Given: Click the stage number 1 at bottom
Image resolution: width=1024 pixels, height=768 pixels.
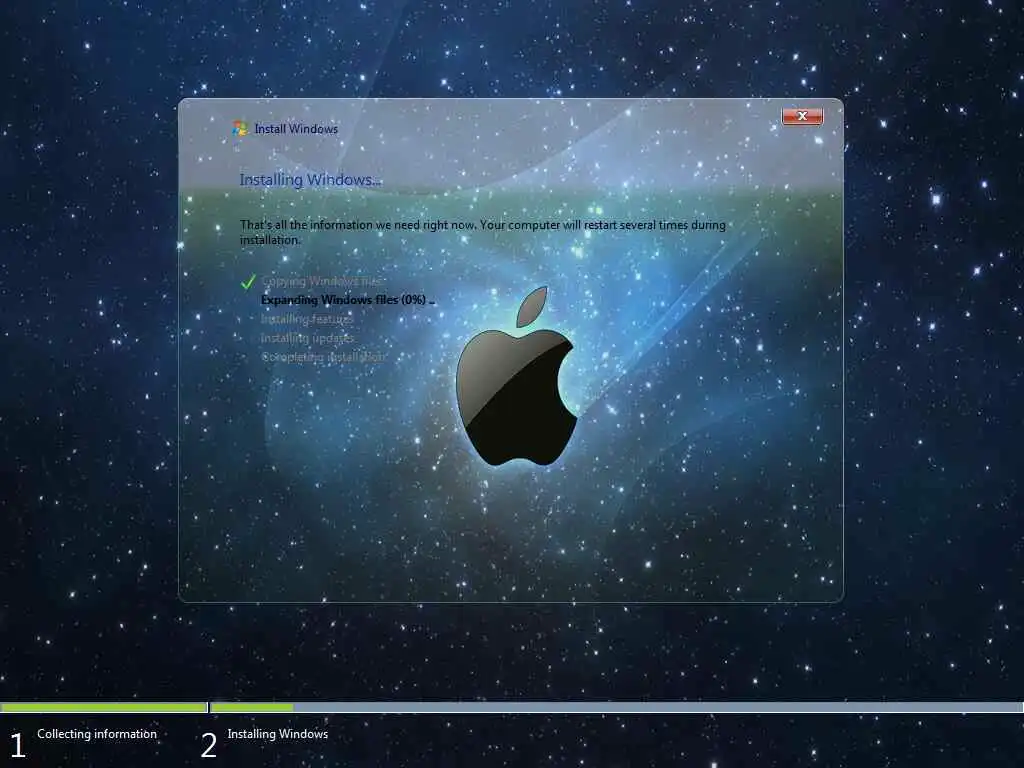Looking at the screenshot, I should tap(18, 745).
